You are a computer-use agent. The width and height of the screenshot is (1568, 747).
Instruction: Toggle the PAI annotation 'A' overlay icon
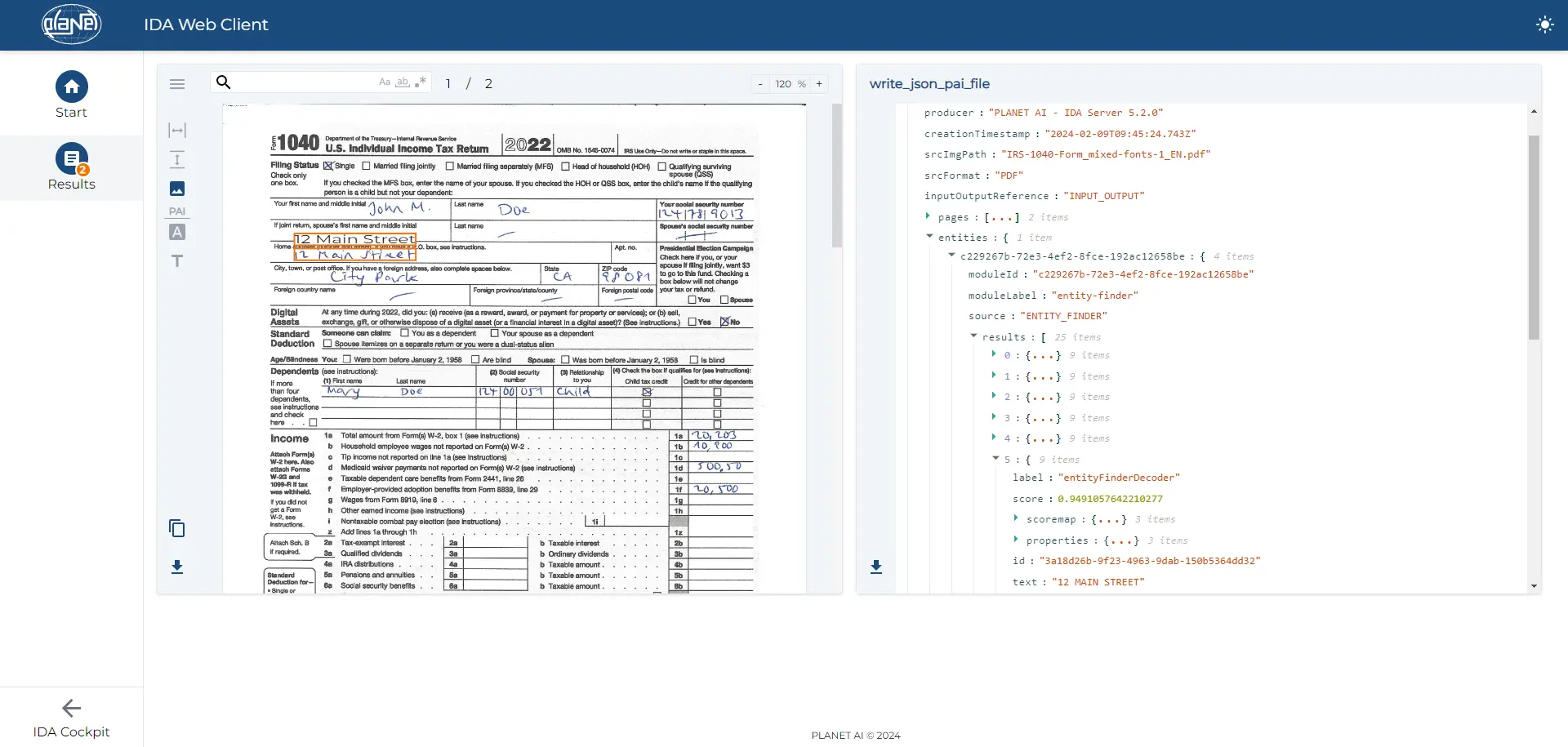point(177,233)
